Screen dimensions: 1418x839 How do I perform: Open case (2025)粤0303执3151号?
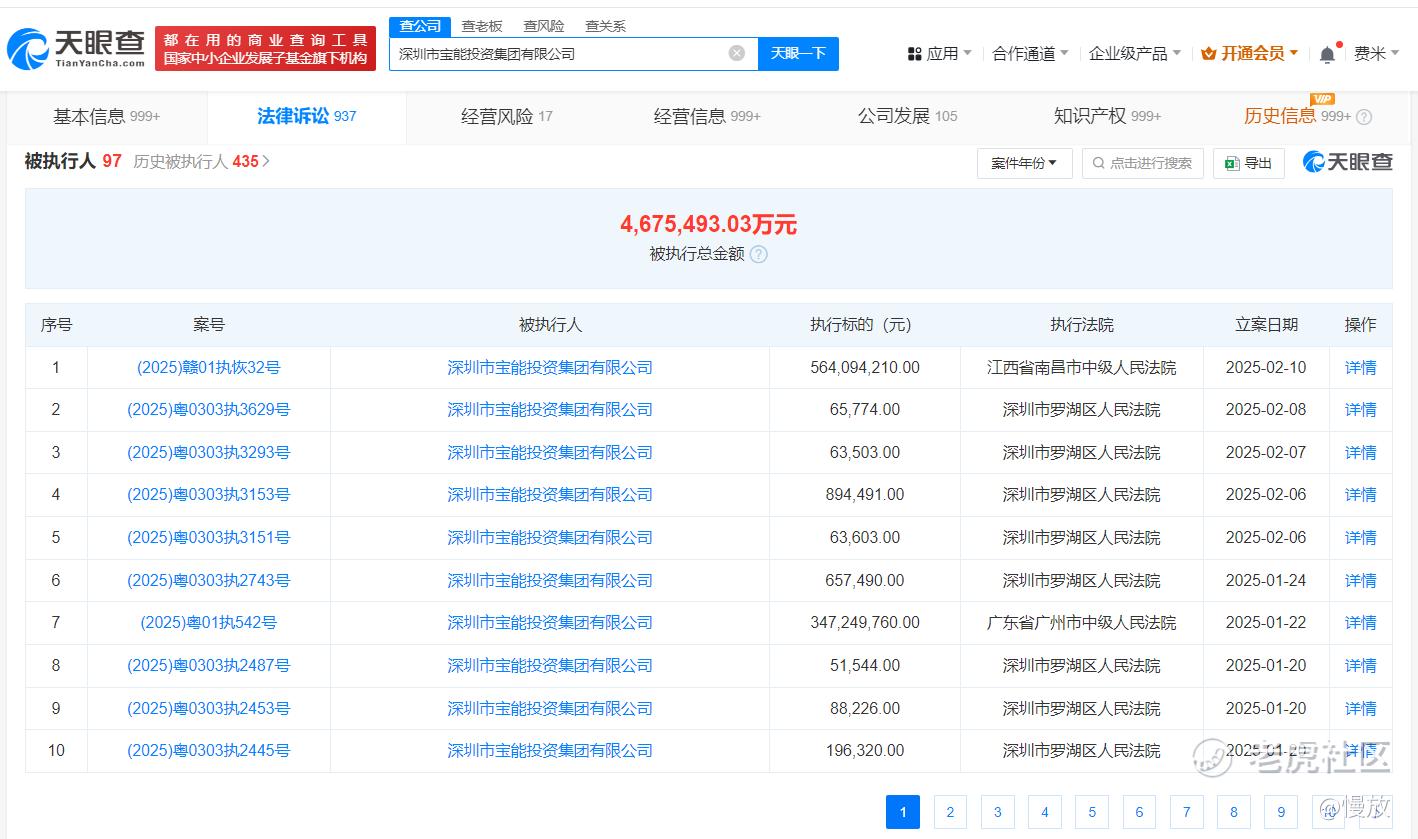click(x=208, y=538)
